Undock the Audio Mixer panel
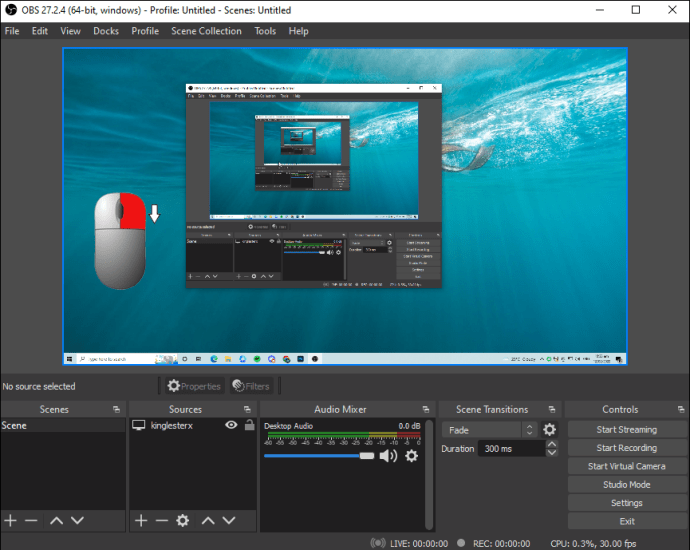Viewport: 690px width, 550px height. pos(426,410)
